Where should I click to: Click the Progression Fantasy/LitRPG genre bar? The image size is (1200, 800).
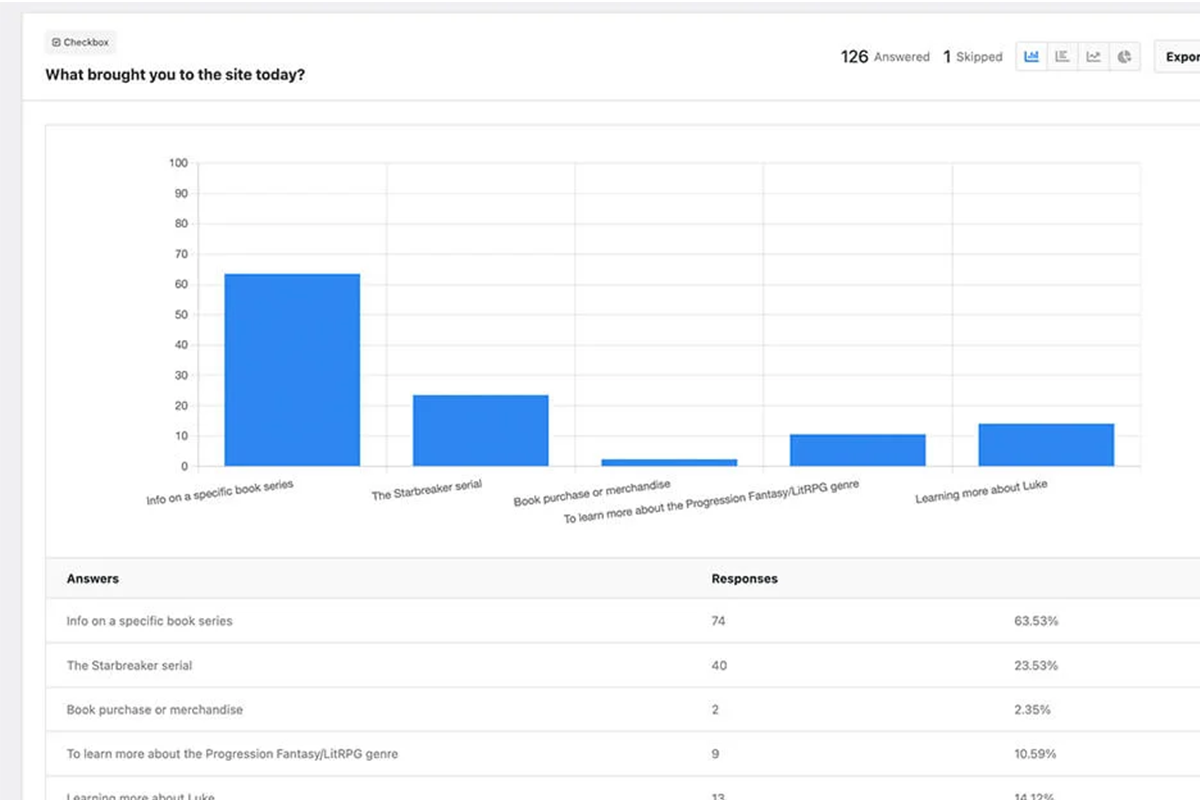[857, 450]
